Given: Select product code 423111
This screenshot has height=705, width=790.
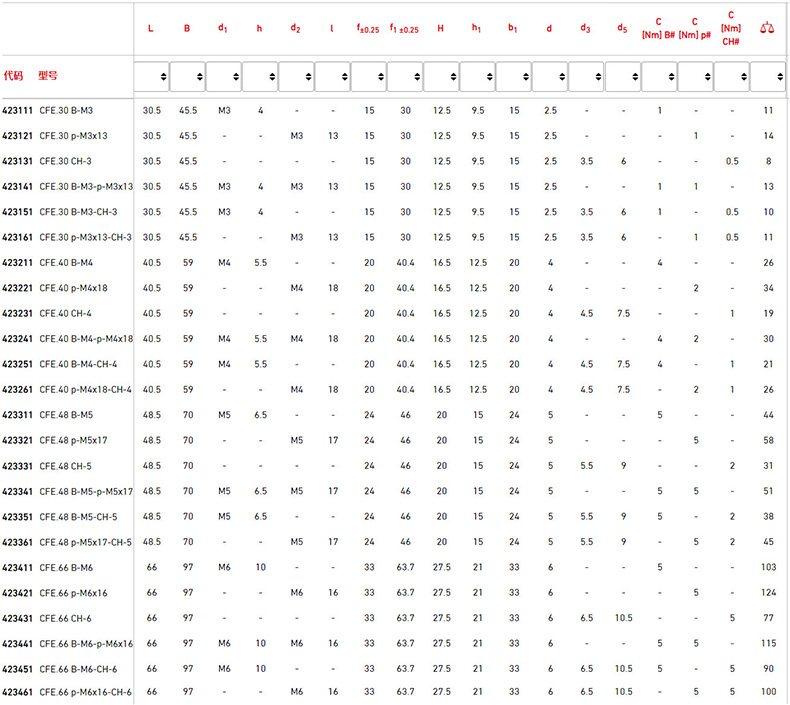Looking at the screenshot, I should tap(16, 110).
